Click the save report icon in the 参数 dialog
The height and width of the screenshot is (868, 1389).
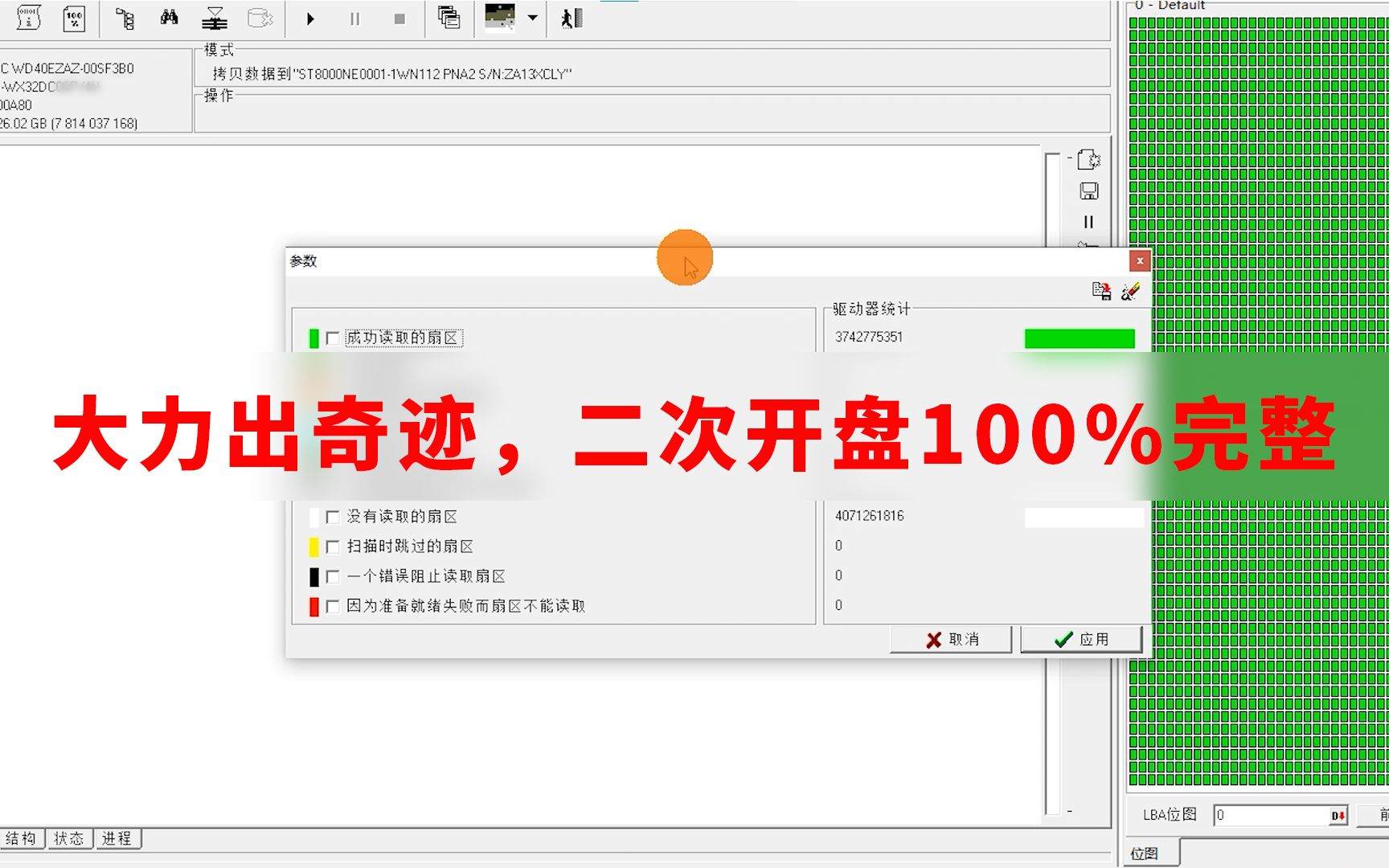click(x=1103, y=291)
